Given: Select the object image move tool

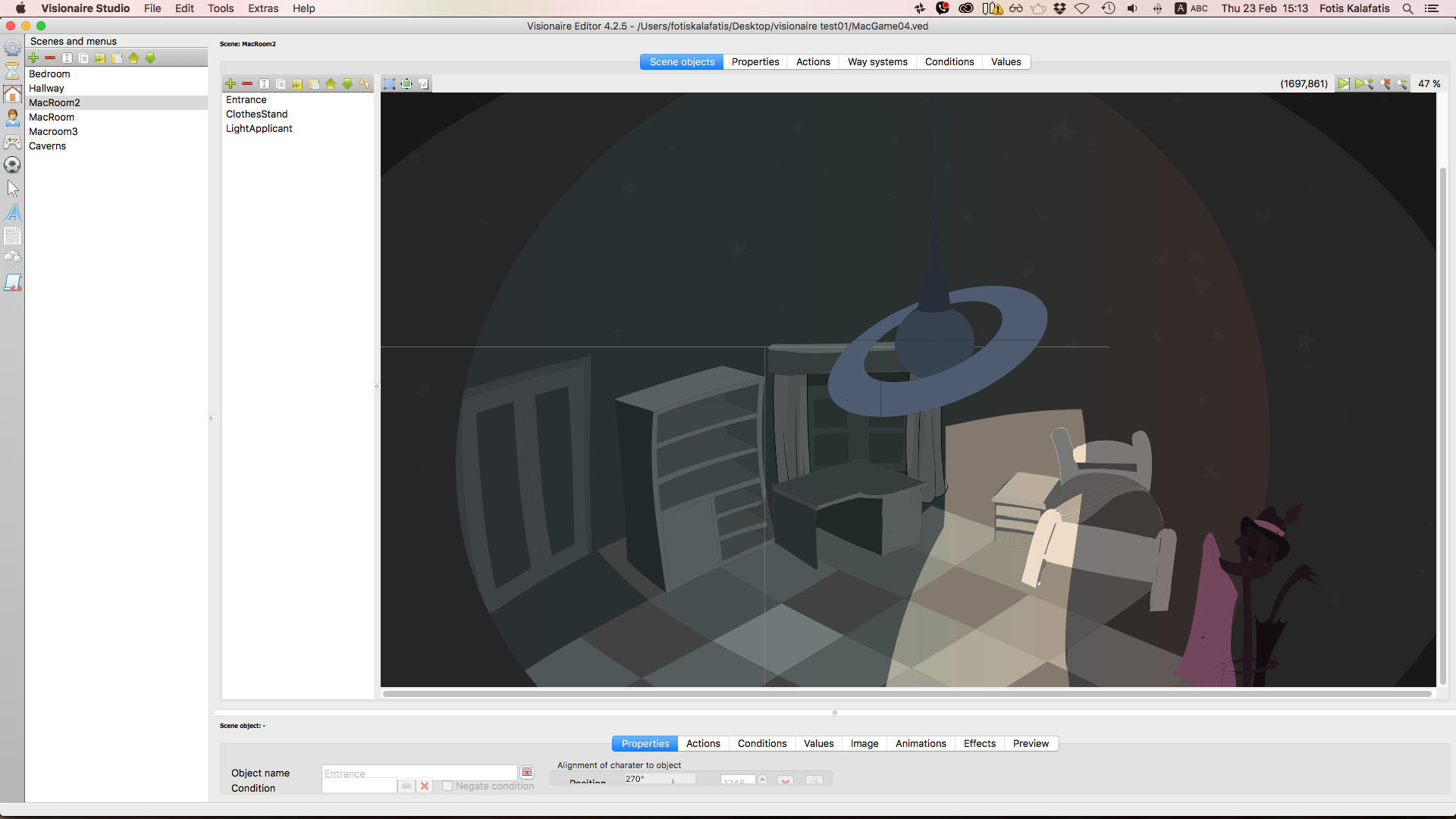Looking at the screenshot, I should [x=406, y=84].
